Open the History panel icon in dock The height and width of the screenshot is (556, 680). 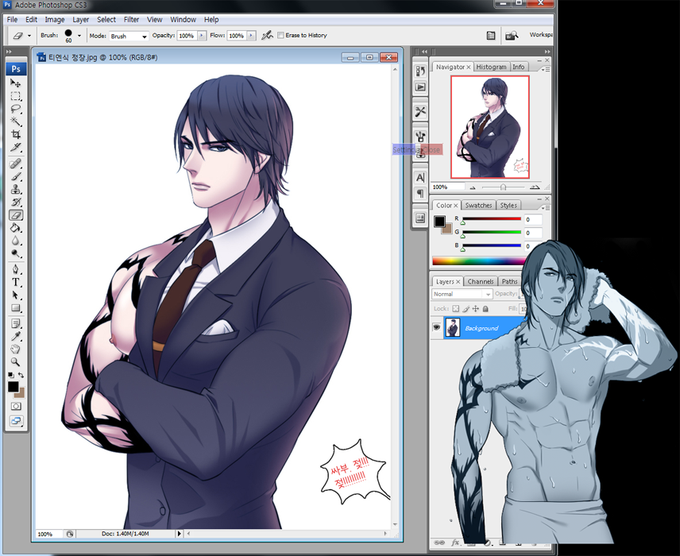(420, 71)
